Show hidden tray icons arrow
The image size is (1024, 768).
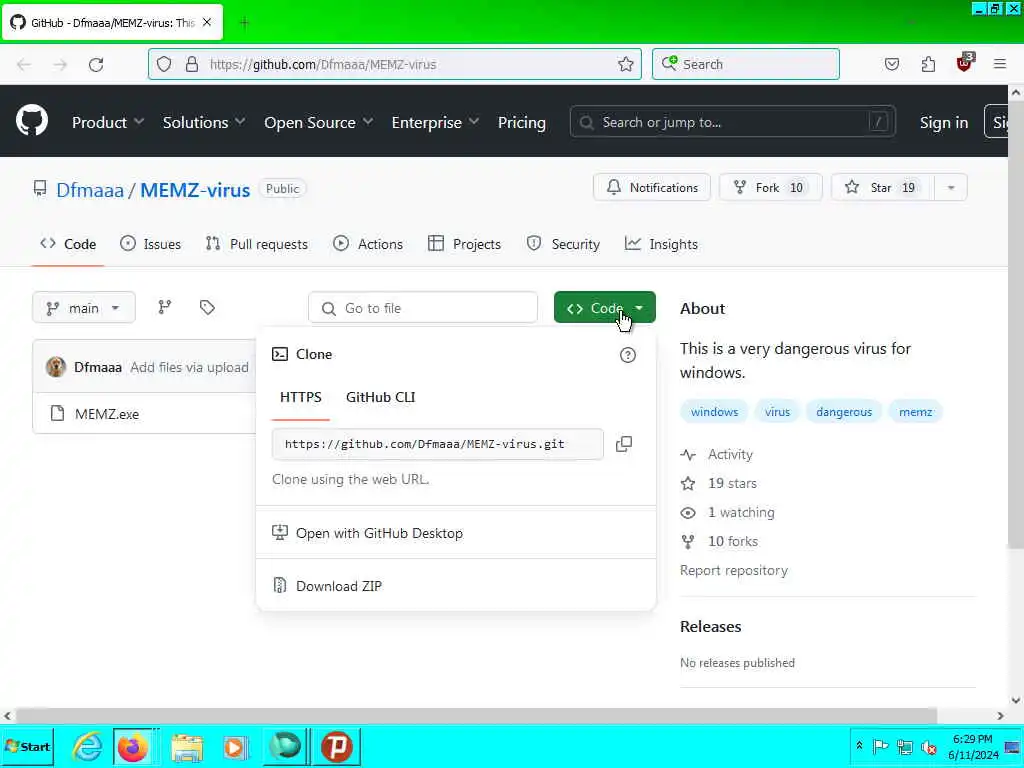859,746
